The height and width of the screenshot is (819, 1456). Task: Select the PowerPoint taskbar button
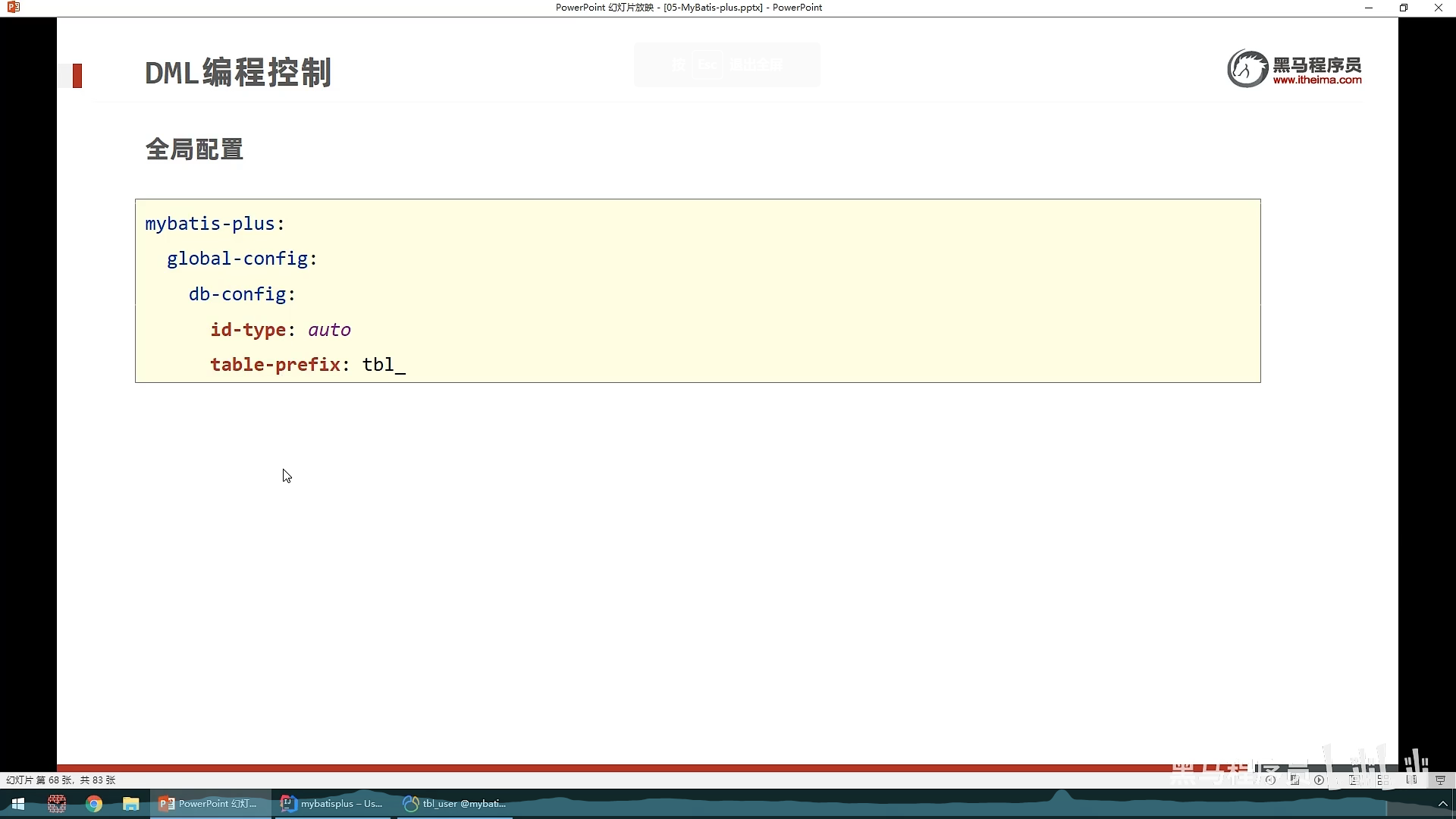pyautogui.click(x=210, y=804)
